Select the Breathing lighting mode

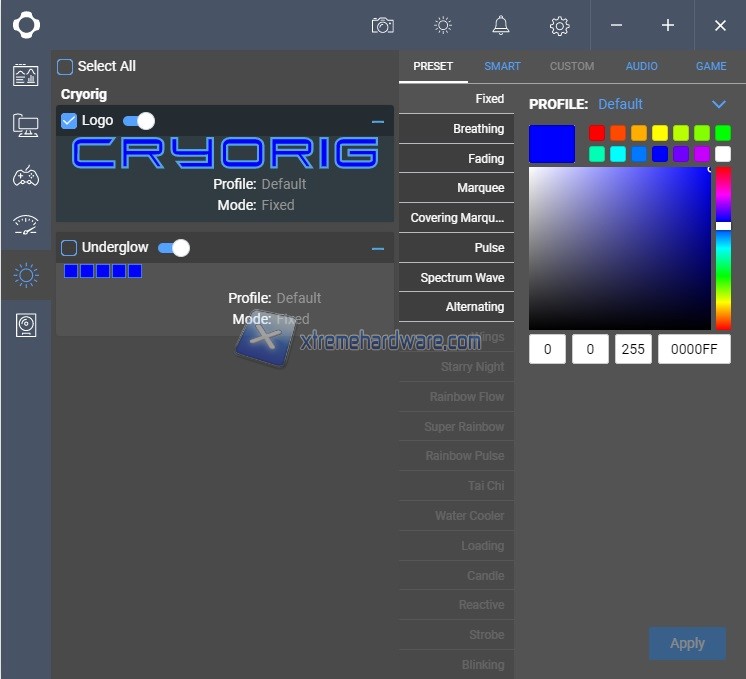pos(457,129)
